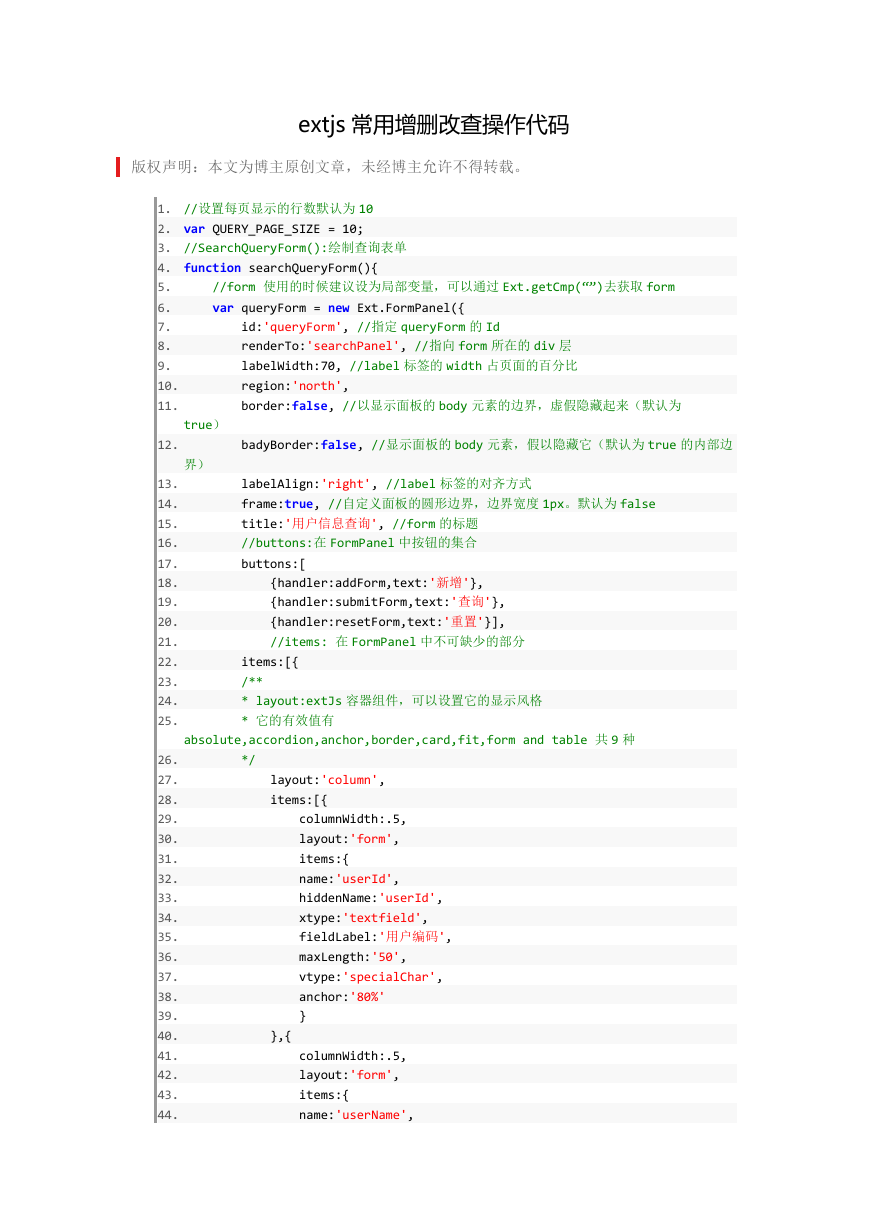Click the line vtype:'specialChar'
This screenshot has height=1228, width=869.
tap(371, 976)
